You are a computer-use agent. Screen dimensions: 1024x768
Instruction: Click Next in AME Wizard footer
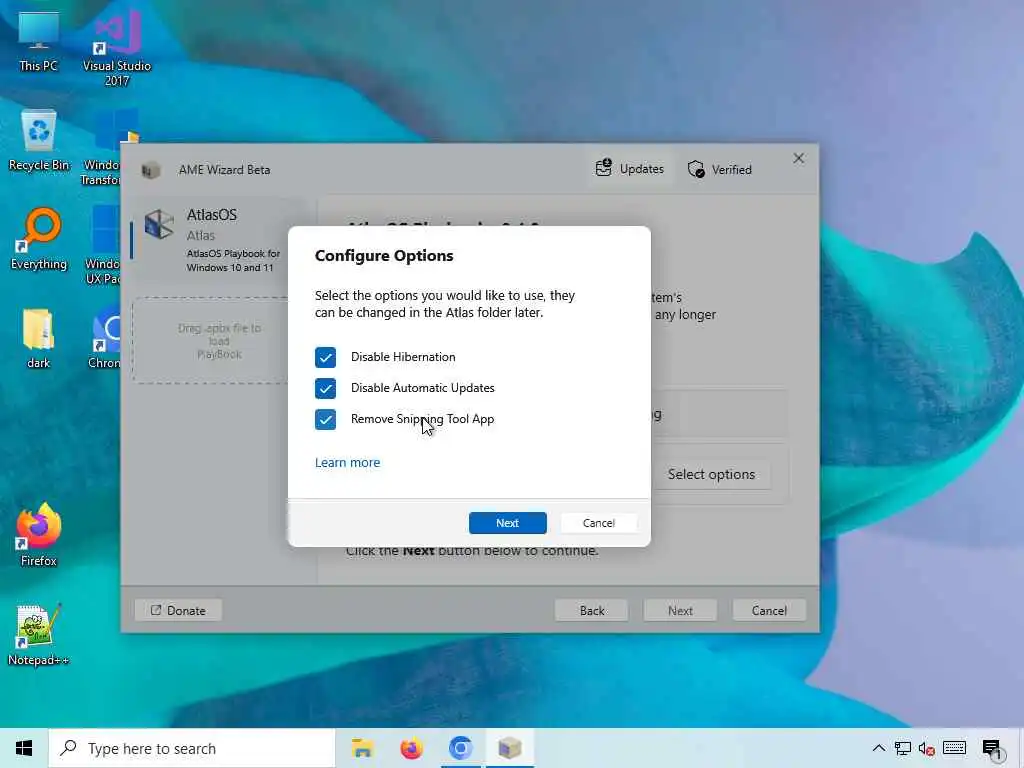tap(680, 611)
